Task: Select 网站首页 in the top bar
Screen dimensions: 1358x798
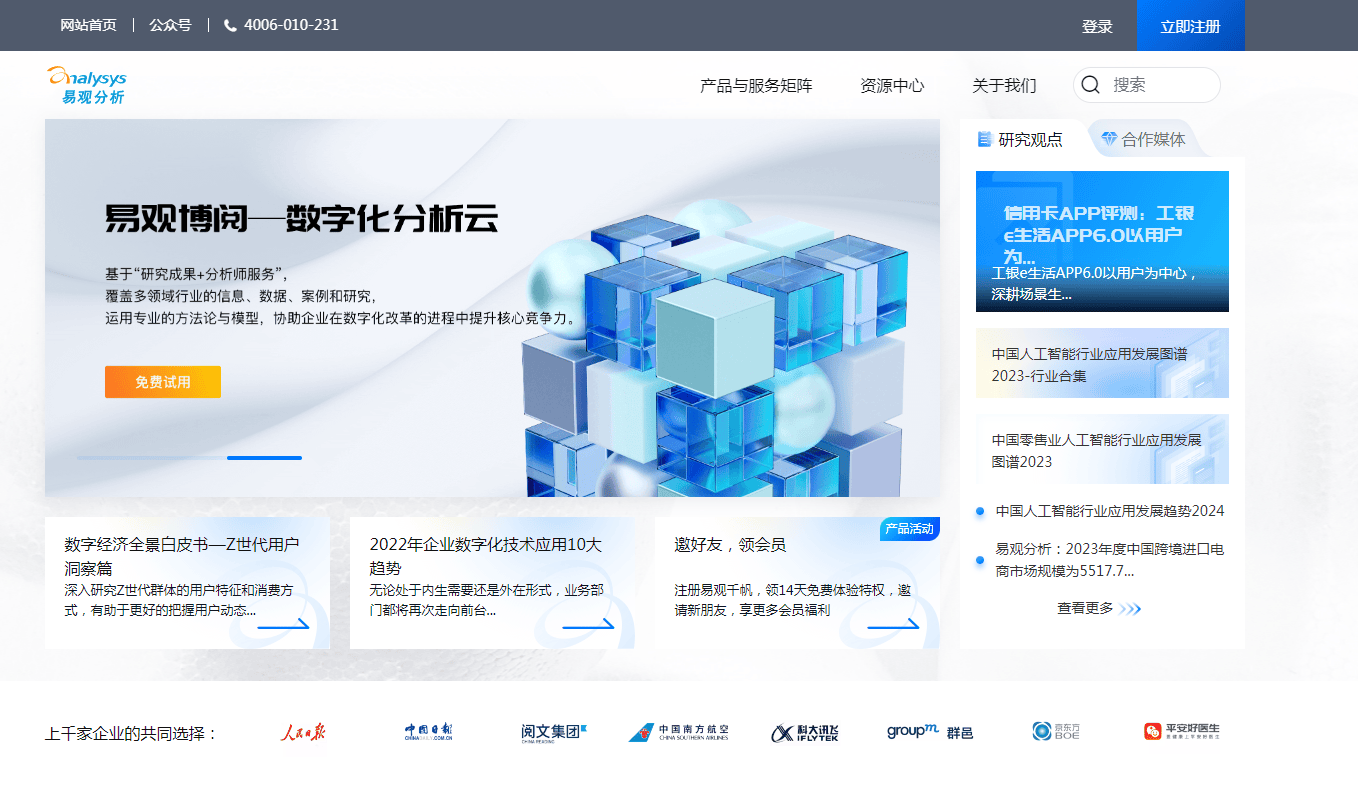Action: pos(89,25)
